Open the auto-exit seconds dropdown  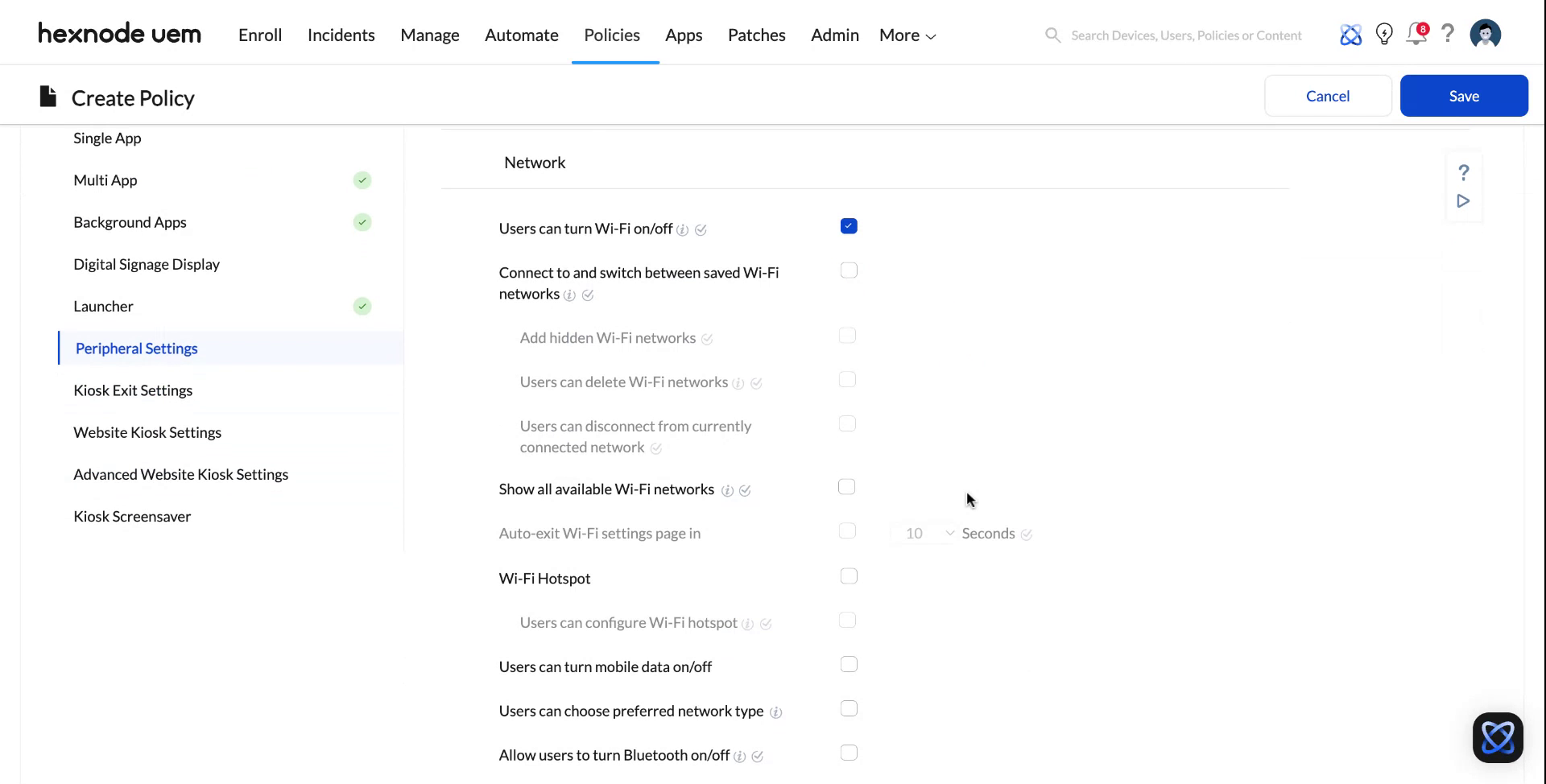949,533
